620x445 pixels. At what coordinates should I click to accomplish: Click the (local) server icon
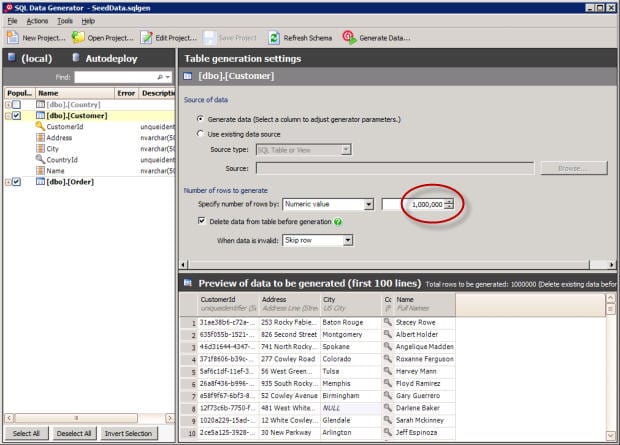pos(12,58)
